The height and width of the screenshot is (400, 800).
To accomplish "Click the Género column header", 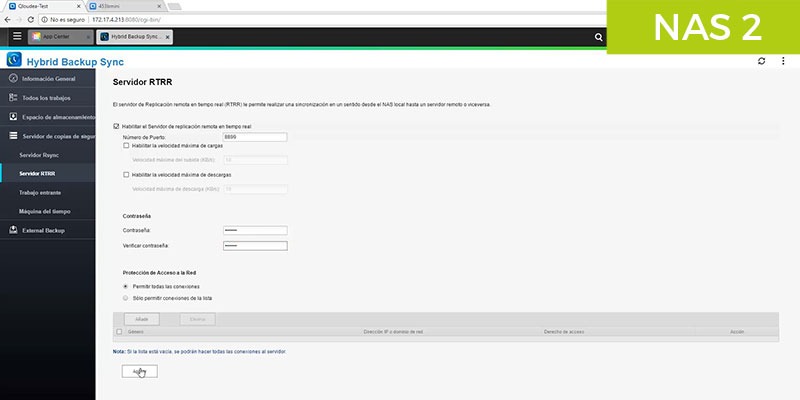I will [x=136, y=332].
